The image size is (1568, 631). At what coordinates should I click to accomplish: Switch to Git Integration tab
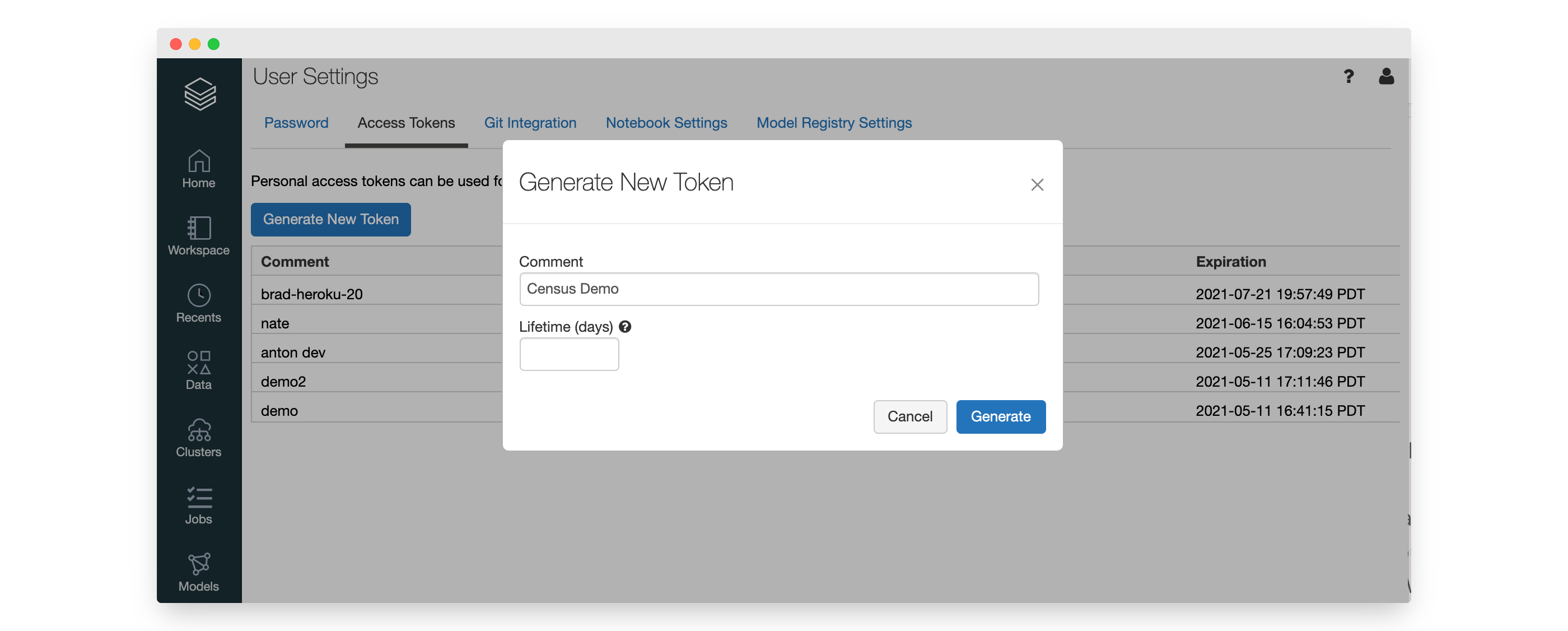(x=530, y=123)
